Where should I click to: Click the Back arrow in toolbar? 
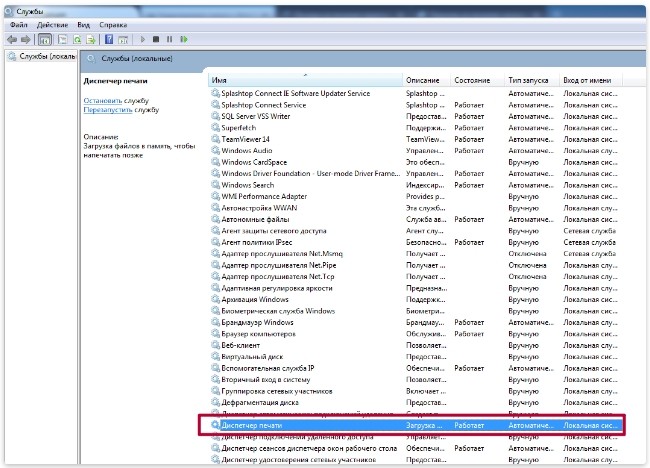click(x=12, y=39)
